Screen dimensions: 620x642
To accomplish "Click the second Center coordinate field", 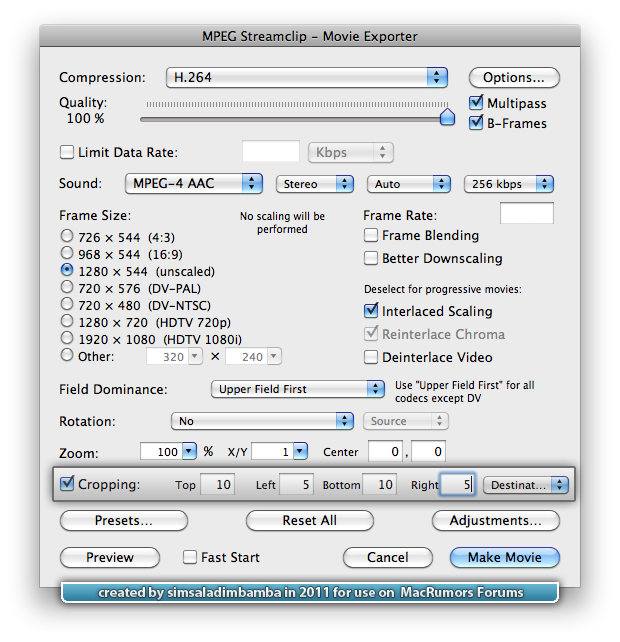I will (428, 451).
